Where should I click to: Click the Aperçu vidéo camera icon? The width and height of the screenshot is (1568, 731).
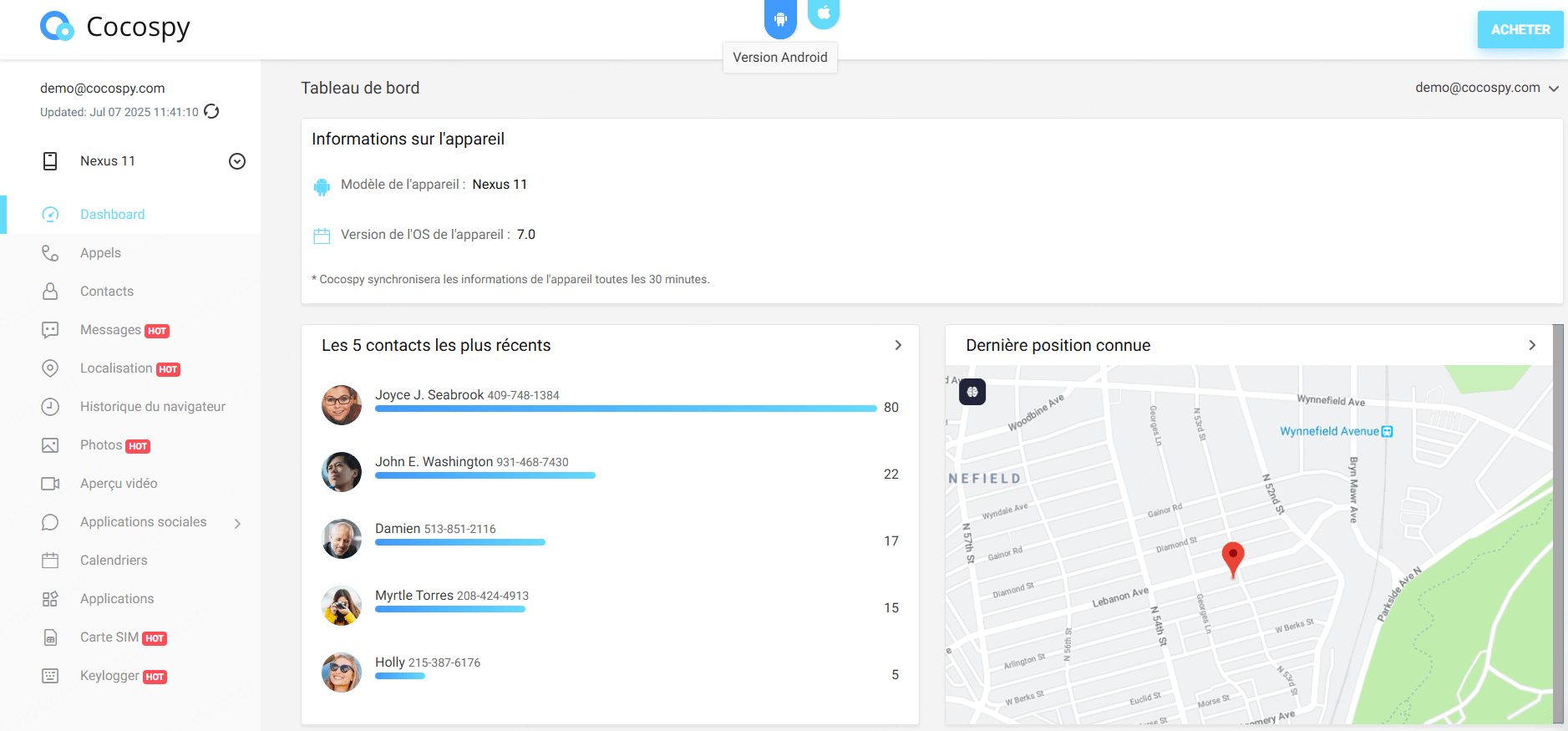point(50,484)
